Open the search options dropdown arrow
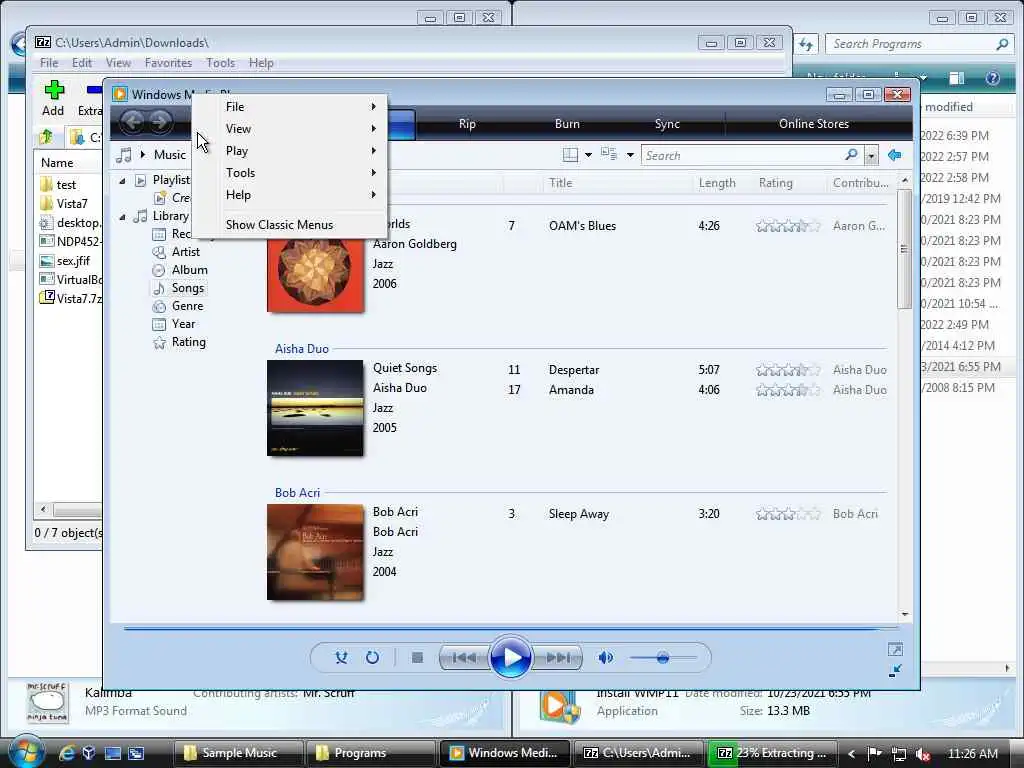Image resolution: width=1024 pixels, height=768 pixels. 871,156
